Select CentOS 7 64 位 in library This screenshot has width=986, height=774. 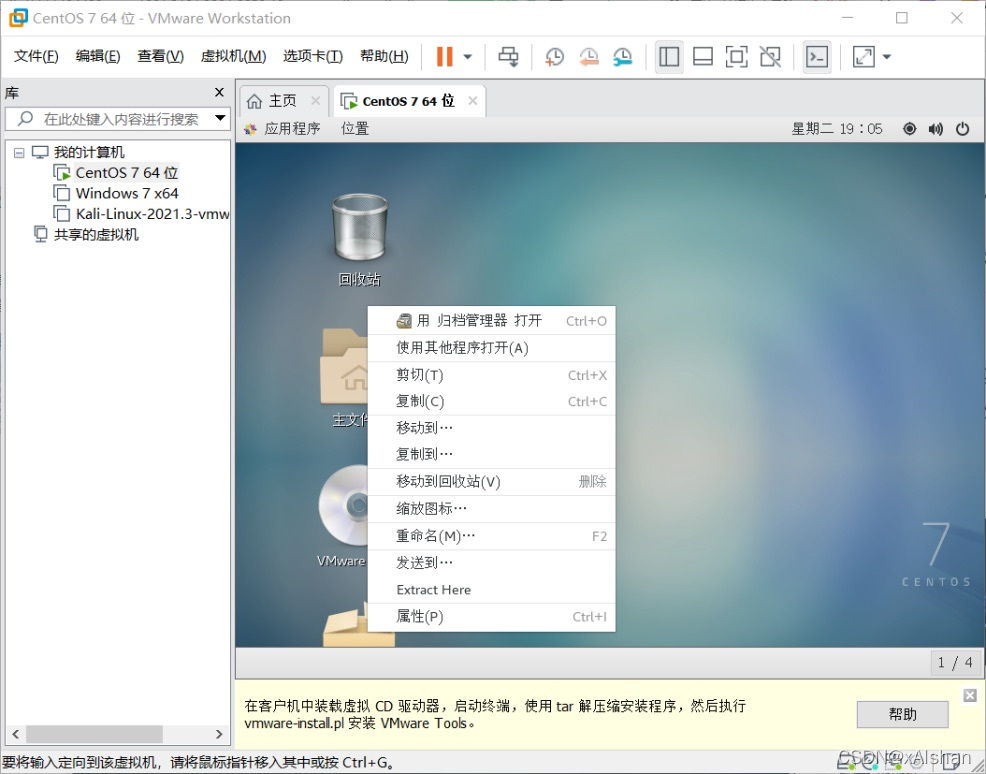pyautogui.click(x=126, y=172)
